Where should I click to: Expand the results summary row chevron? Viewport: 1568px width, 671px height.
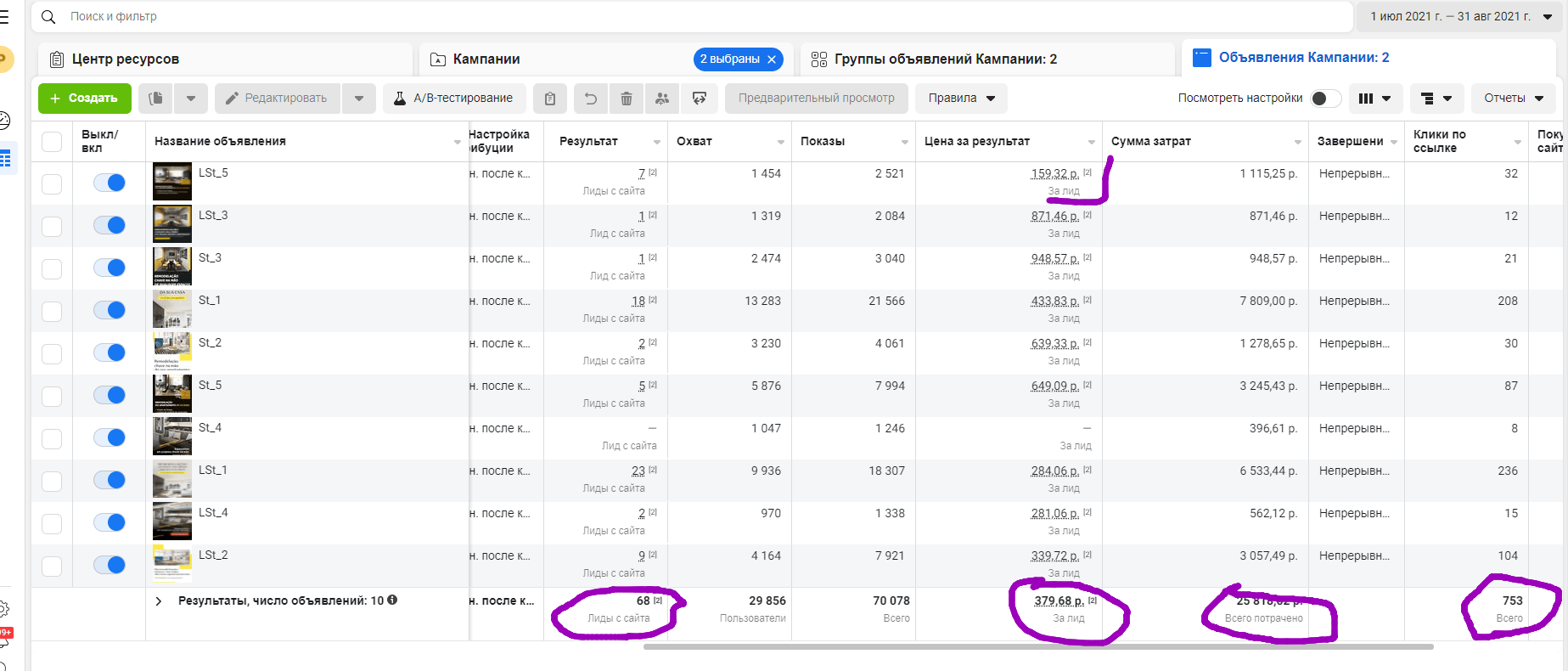(158, 601)
